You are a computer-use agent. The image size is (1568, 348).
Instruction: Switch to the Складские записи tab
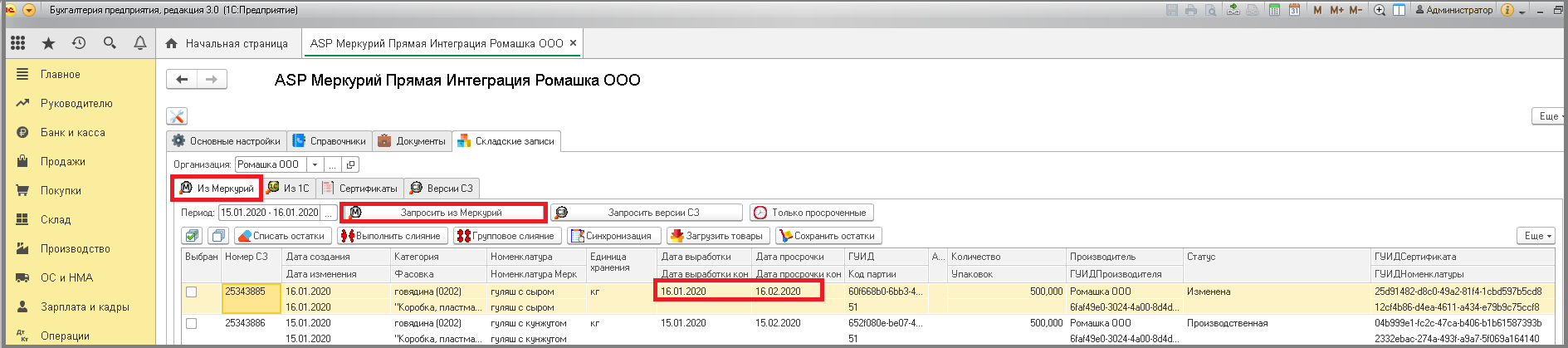pos(506,141)
